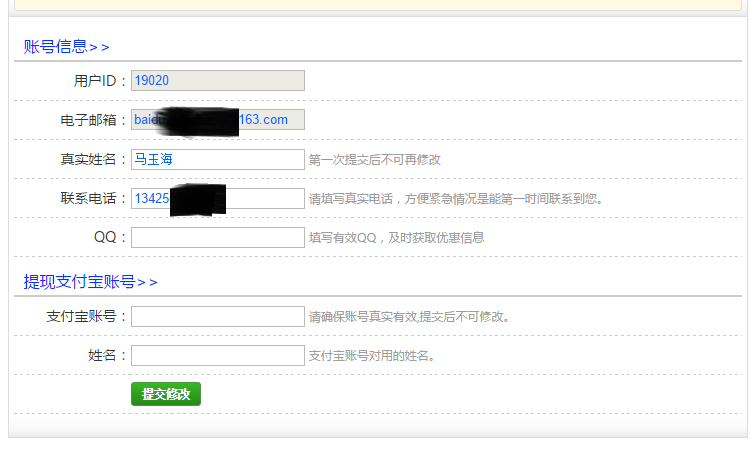Click the hint 填写有效QQ，及时获取优惠信息

[397, 238]
